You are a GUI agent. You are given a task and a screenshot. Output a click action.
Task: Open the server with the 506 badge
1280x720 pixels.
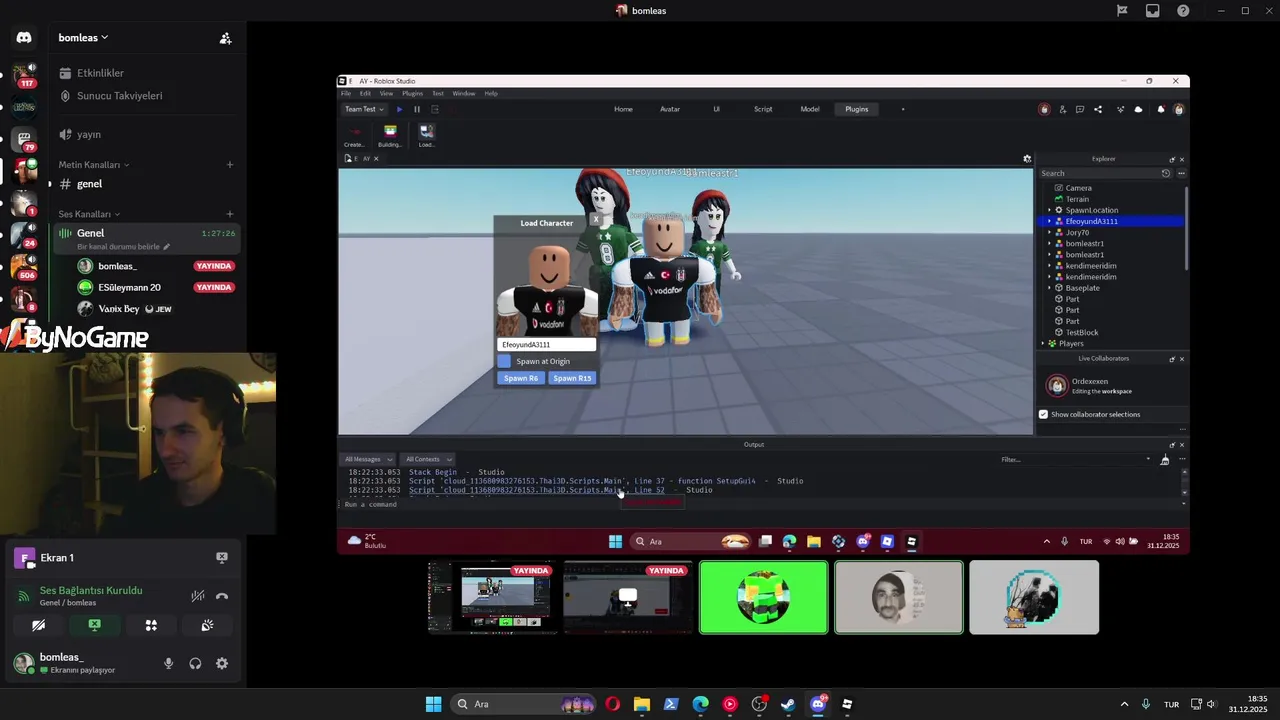(24, 267)
